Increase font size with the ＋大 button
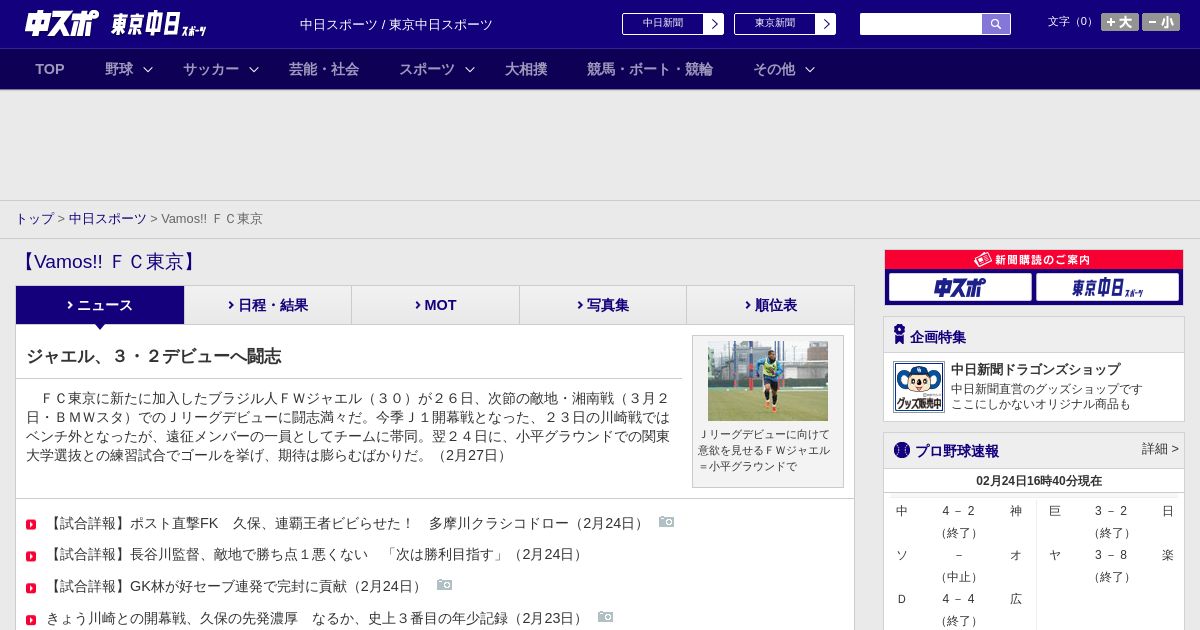 point(1119,22)
